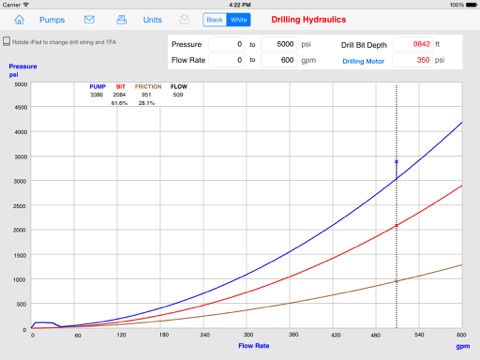The width and height of the screenshot is (480, 360).
Task: Tap the PUMP legend label
Action: point(98,87)
